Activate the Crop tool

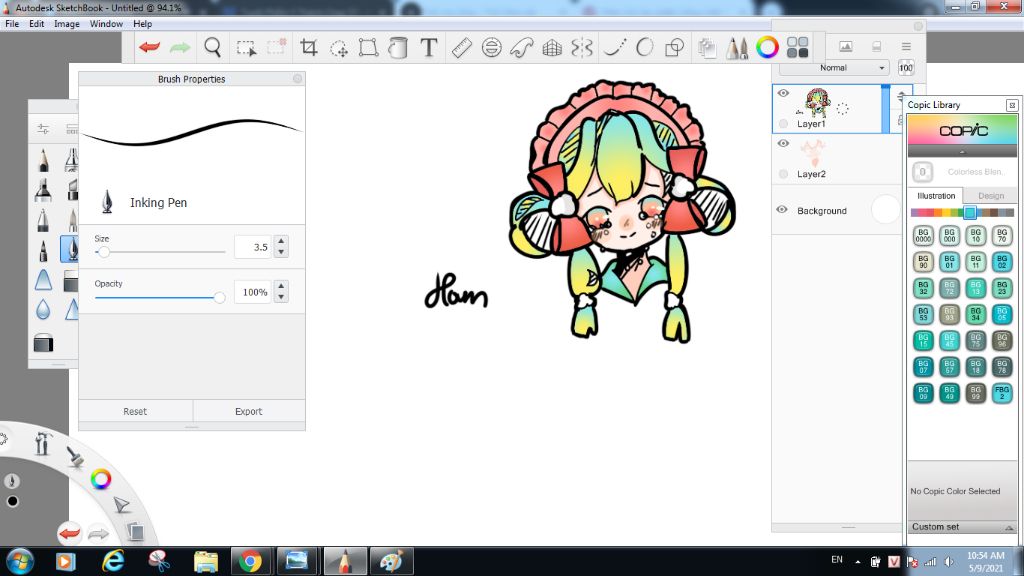pos(308,47)
